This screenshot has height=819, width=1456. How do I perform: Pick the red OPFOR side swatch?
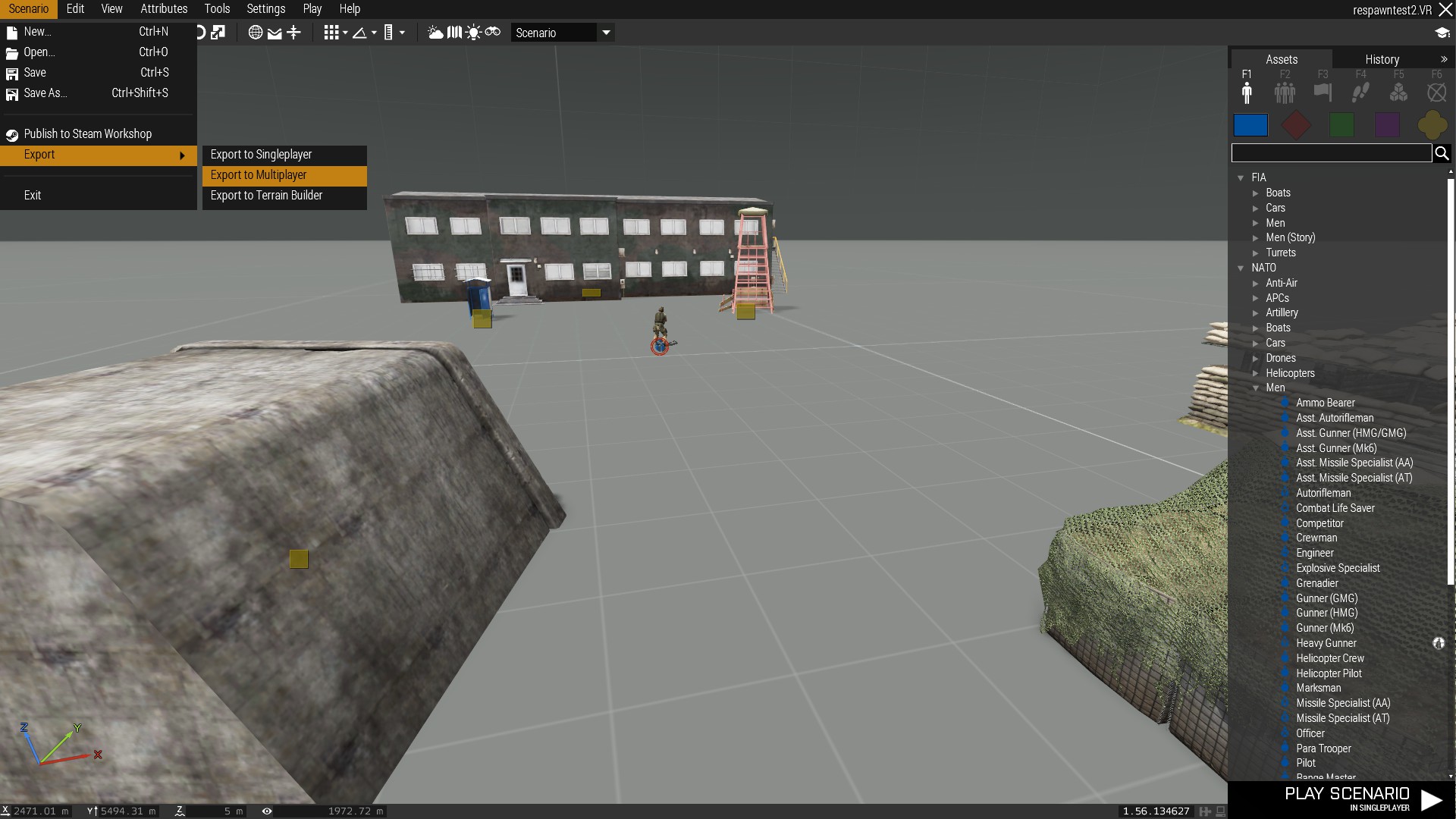tap(1296, 125)
